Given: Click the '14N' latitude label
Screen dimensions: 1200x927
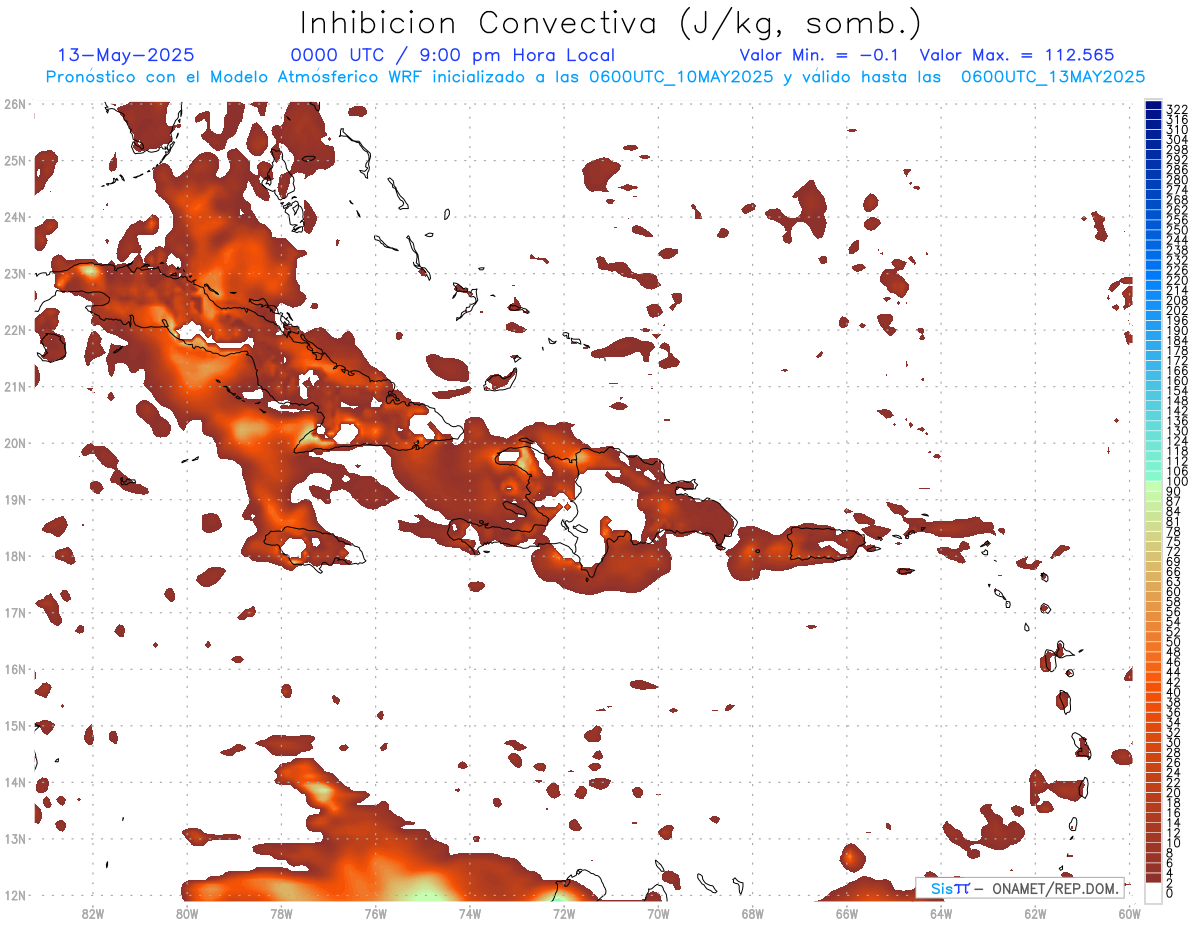Looking at the screenshot, I should point(14,782).
